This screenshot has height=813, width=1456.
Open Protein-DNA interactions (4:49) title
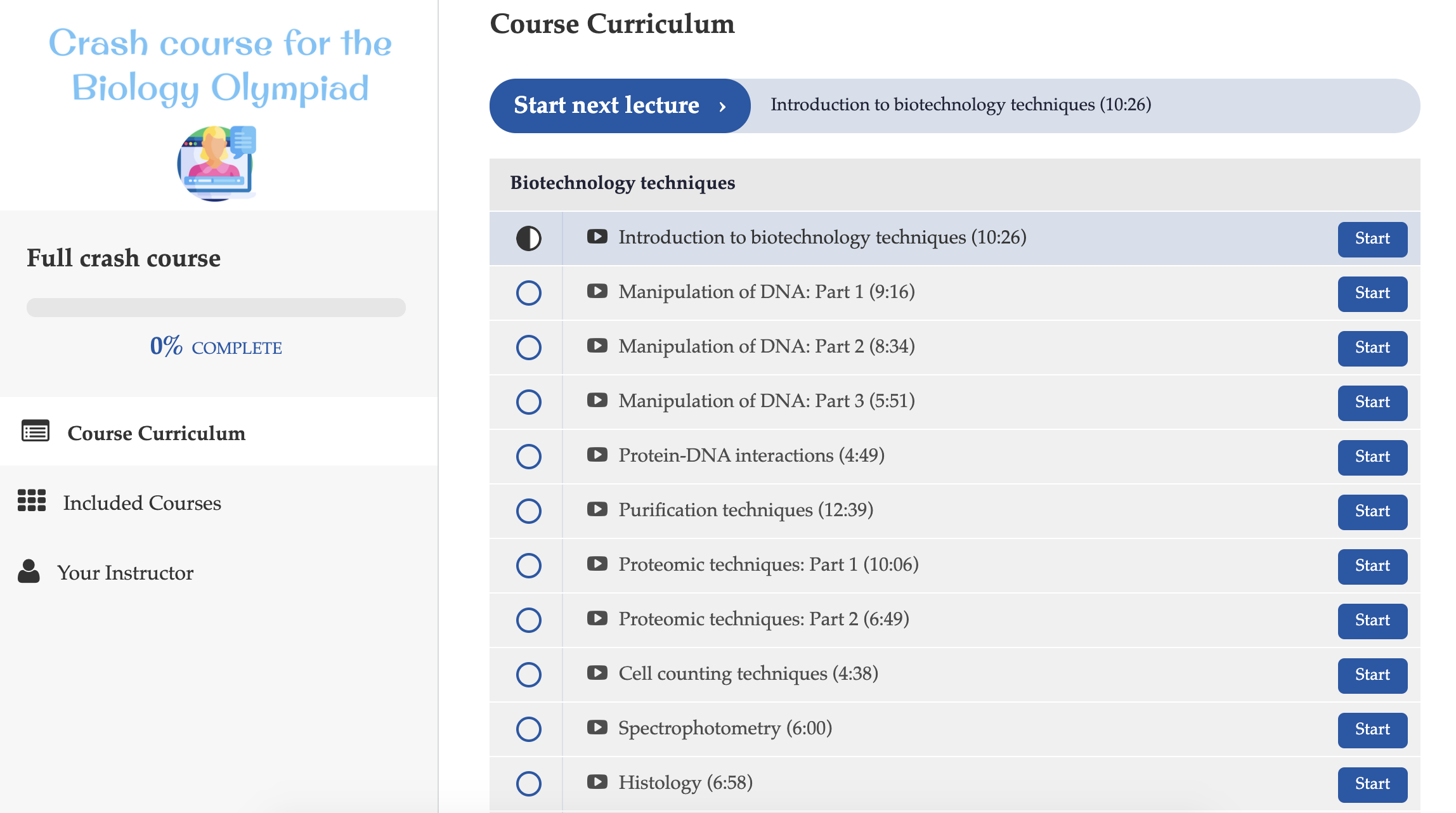pos(751,455)
